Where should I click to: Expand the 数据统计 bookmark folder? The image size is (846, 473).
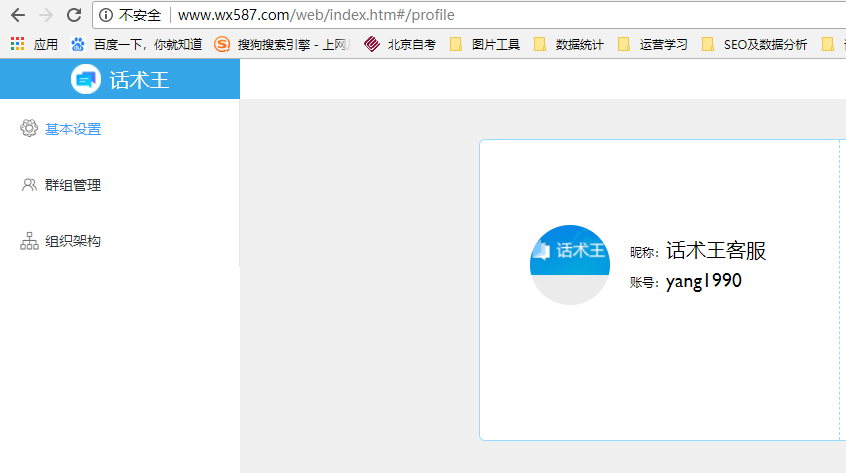click(x=569, y=44)
